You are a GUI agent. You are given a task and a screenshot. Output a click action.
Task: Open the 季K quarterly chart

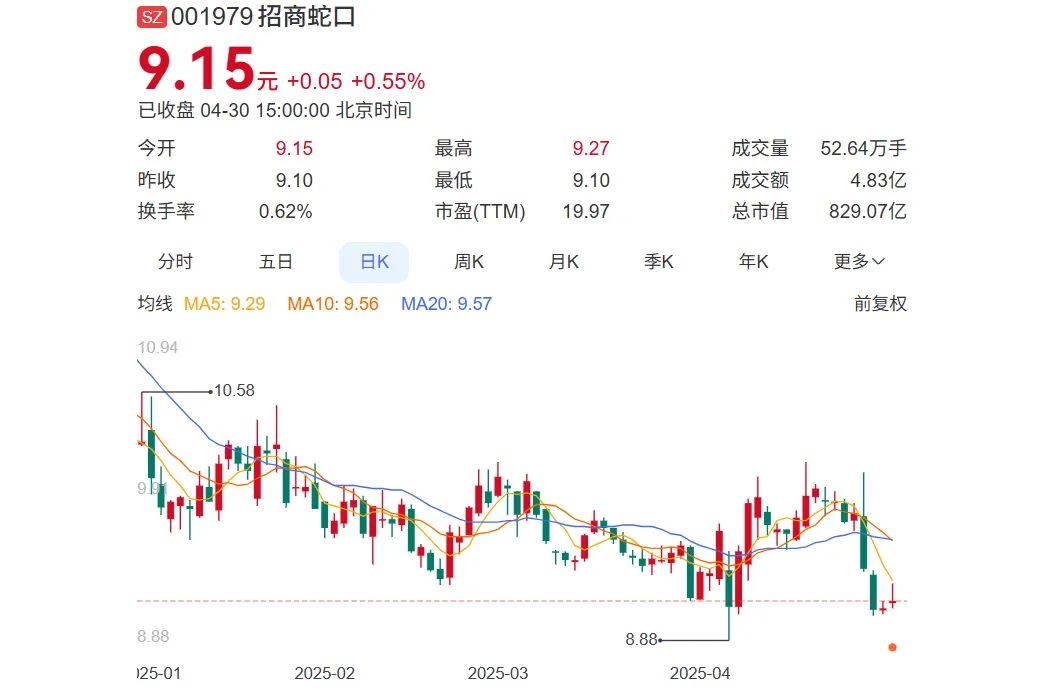(x=659, y=262)
